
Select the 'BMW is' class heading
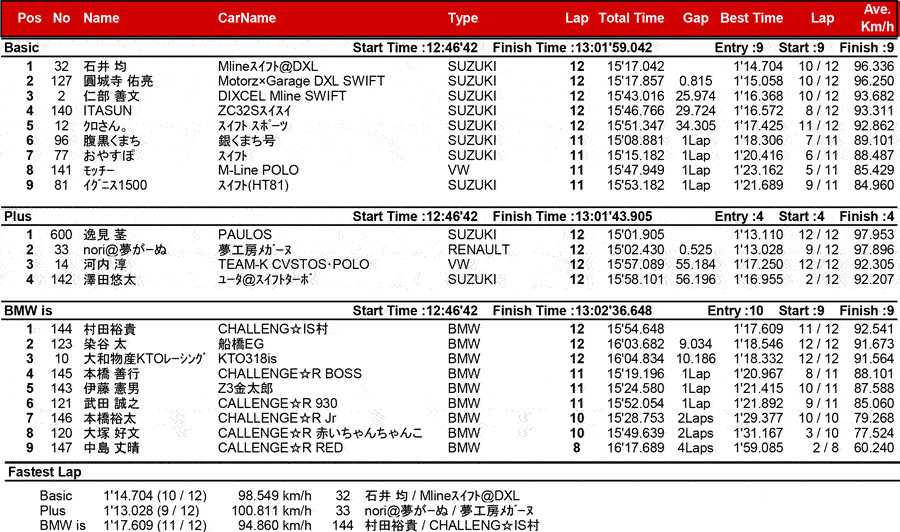point(28,310)
